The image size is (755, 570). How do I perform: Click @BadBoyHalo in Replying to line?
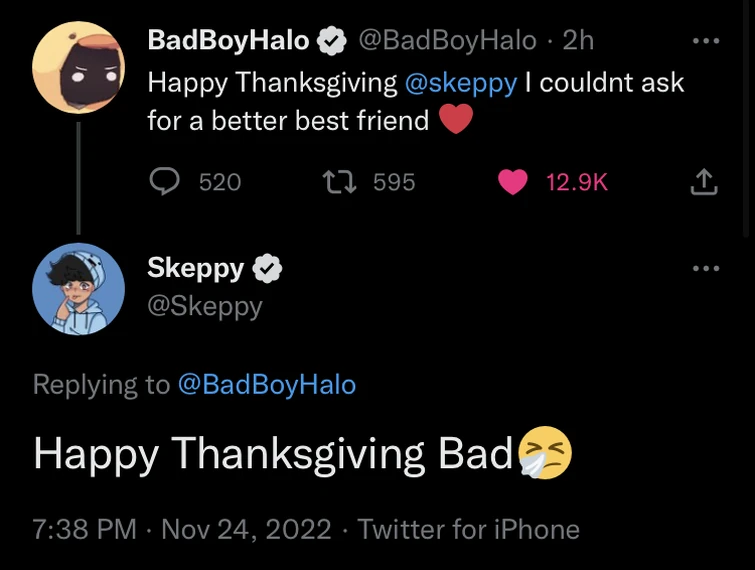click(x=266, y=384)
